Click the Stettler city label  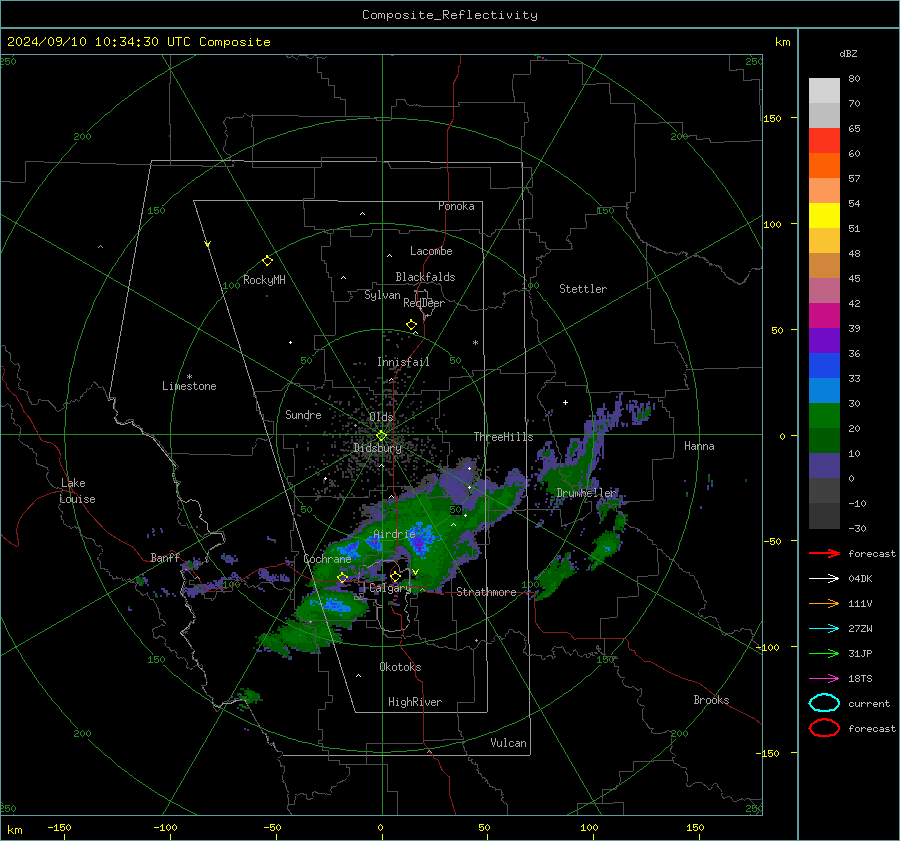tap(583, 289)
